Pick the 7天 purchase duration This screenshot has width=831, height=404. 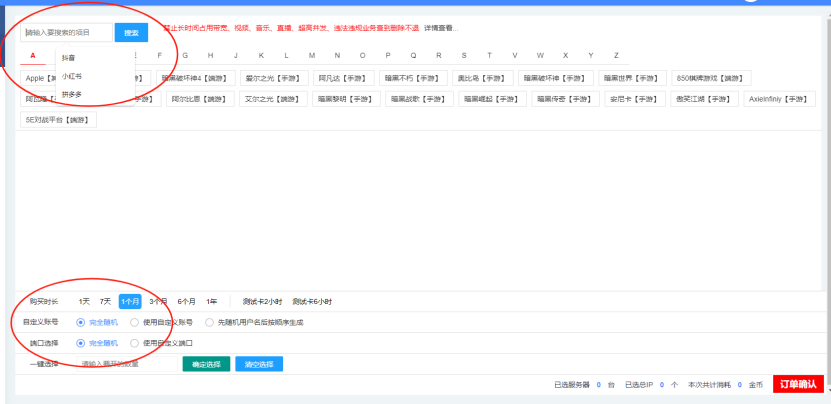point(105,301)
